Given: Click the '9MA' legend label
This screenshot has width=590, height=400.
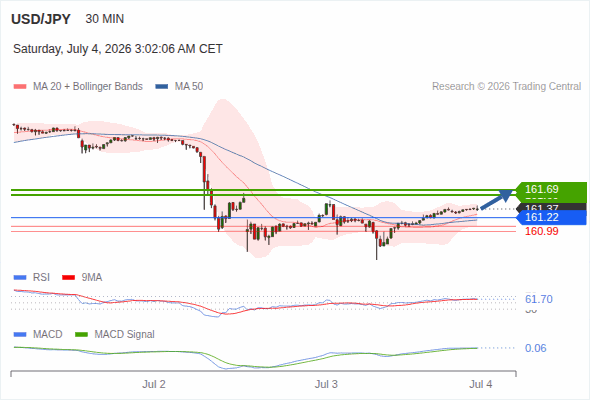Looking at the screenshot, I should (92, 278).
